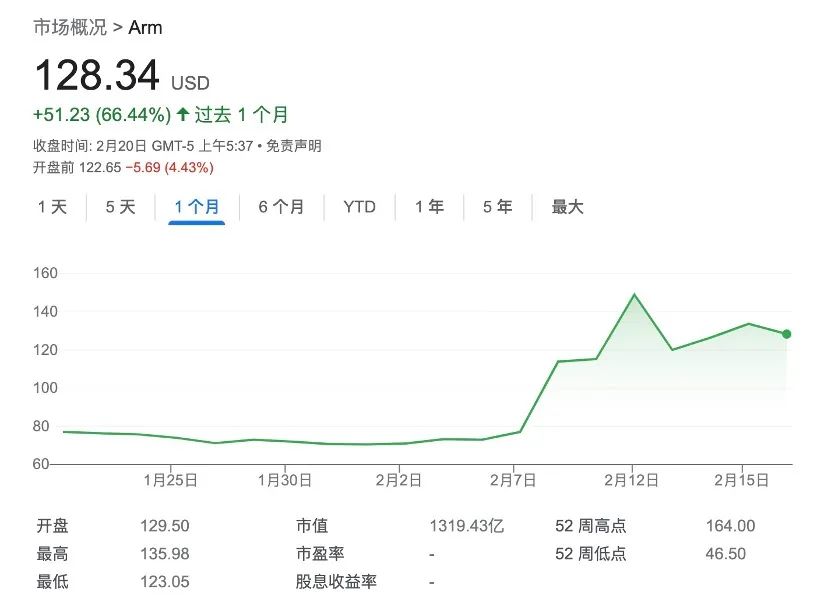
Task: Click the 市值 value 1319.43亿
Action: click(x=466, y=526)
